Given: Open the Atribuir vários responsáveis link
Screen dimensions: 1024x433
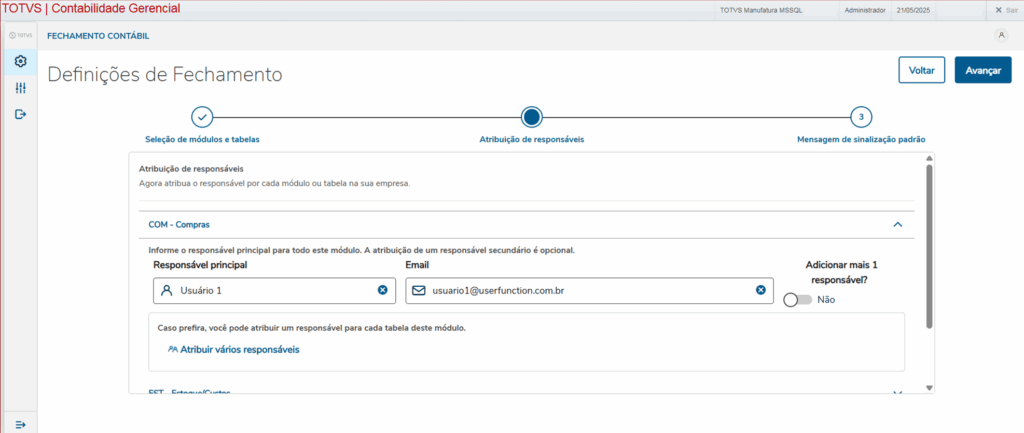Looking at the screenshot, I should point(233,349).
